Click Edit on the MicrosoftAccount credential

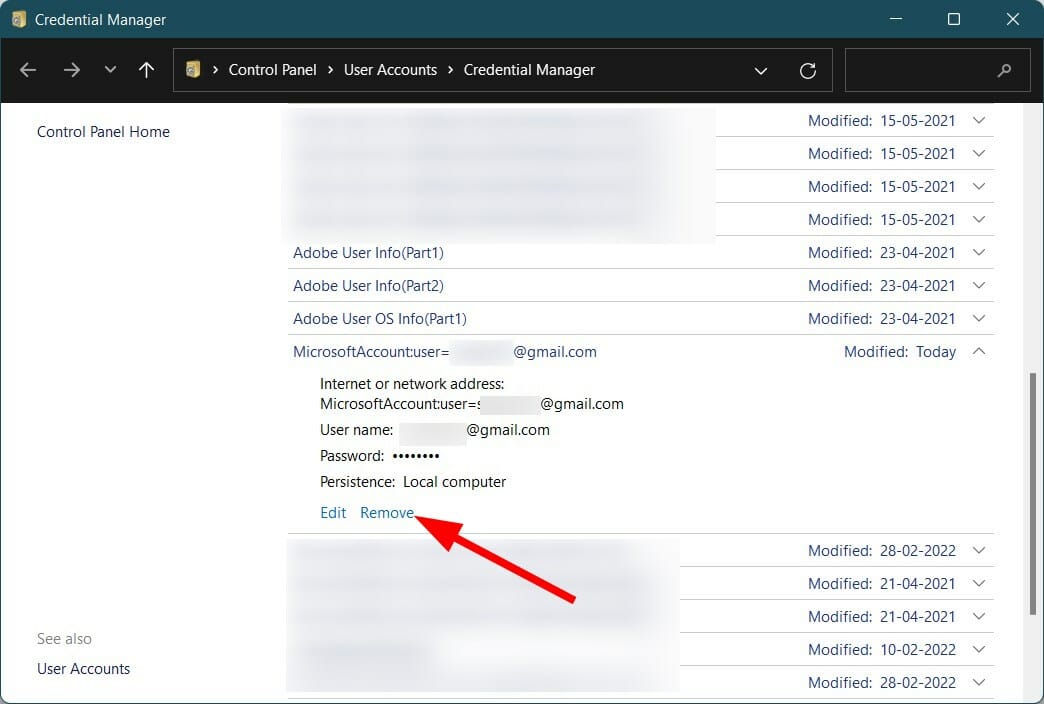[x=333, y=512]
